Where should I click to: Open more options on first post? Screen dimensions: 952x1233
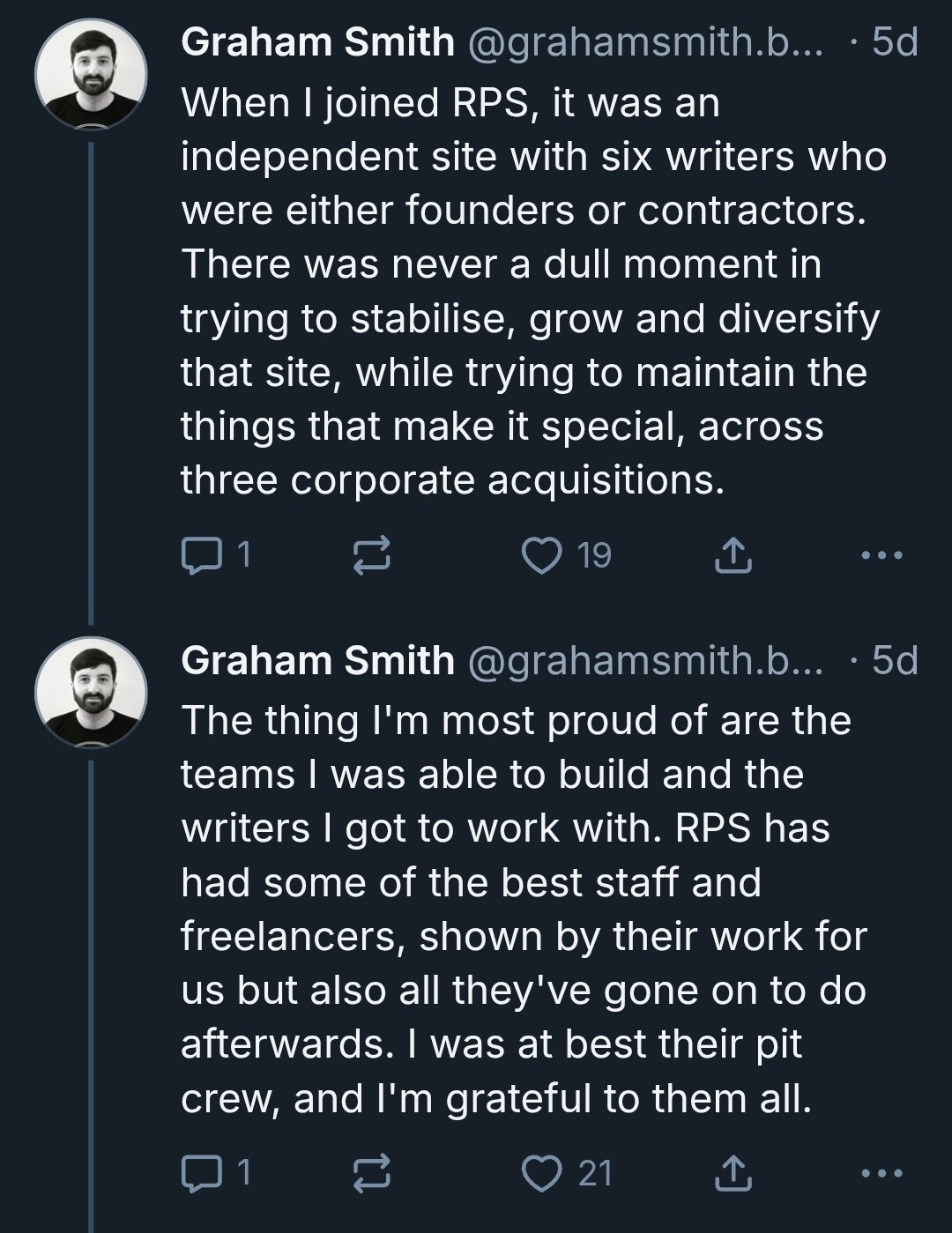coord(881,555)
